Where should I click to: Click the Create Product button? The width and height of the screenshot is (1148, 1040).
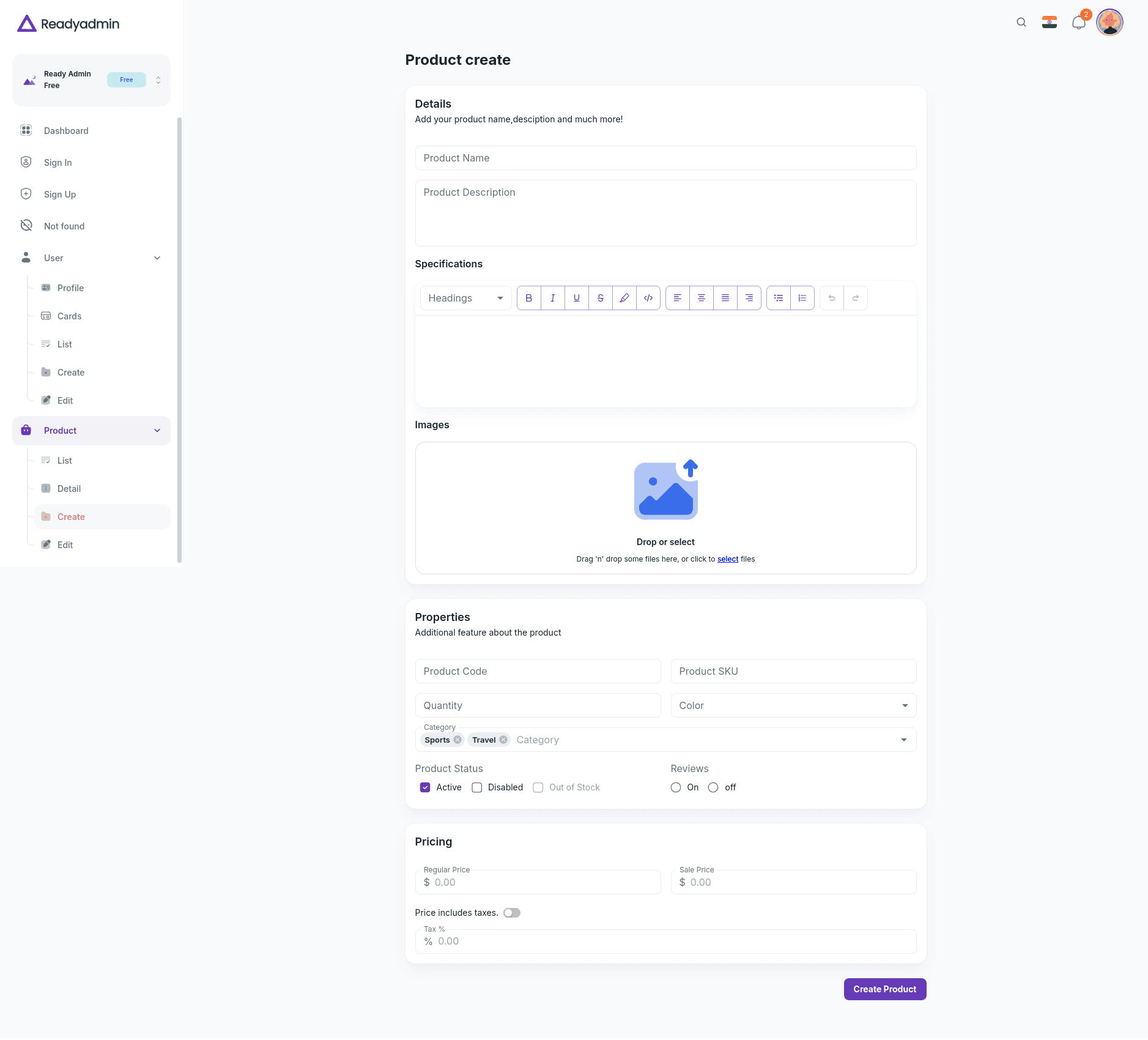tap(884, 989)
